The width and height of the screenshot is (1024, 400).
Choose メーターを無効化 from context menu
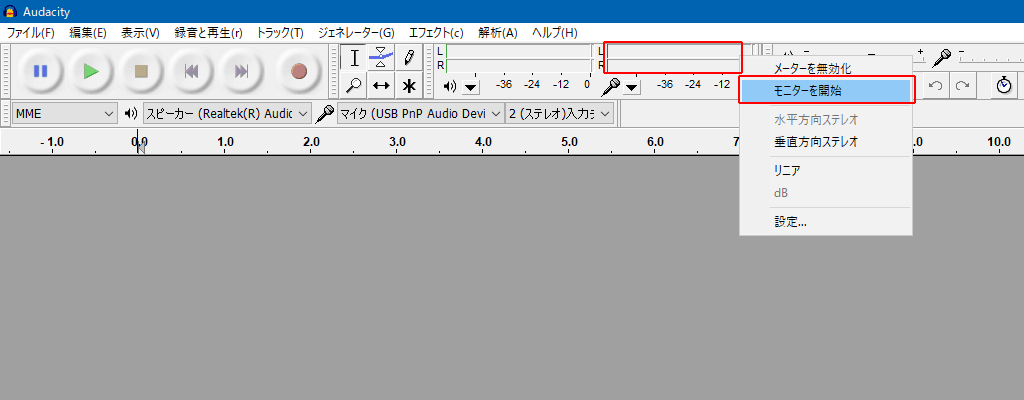(x=825, y=68)
